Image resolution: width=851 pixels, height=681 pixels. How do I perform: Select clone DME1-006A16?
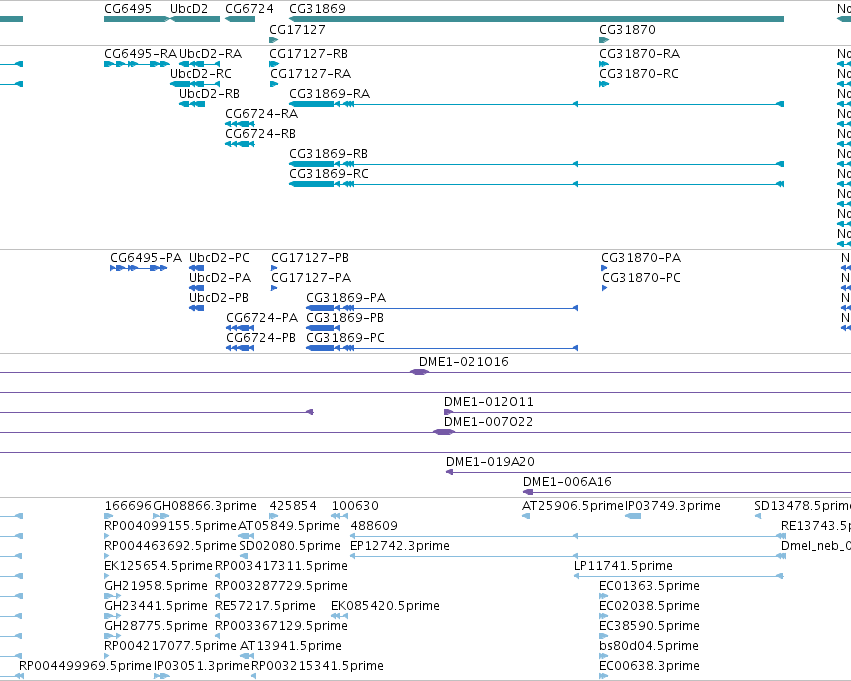click(x=567, y=482)
